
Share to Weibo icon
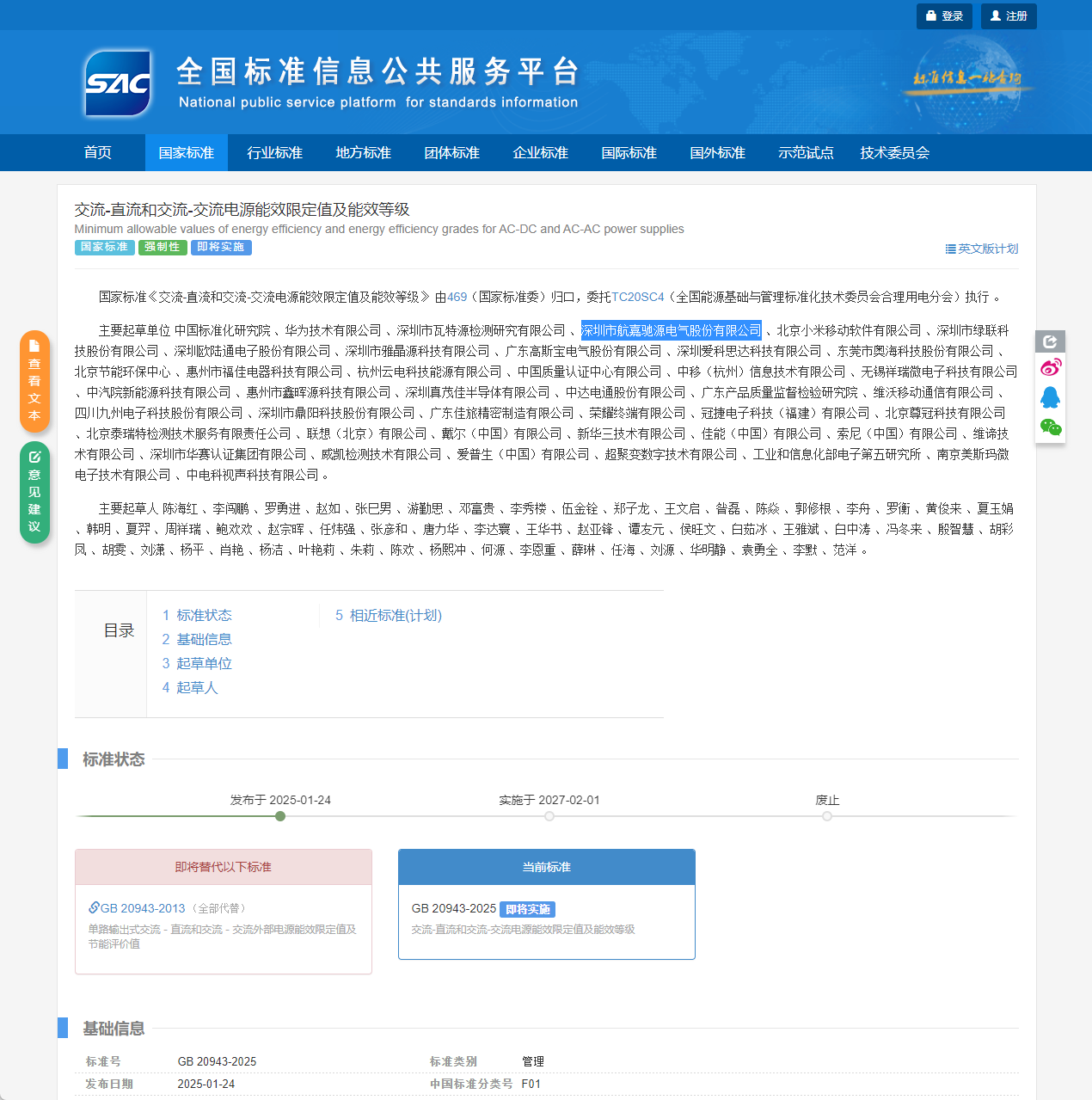(1051, 368)
